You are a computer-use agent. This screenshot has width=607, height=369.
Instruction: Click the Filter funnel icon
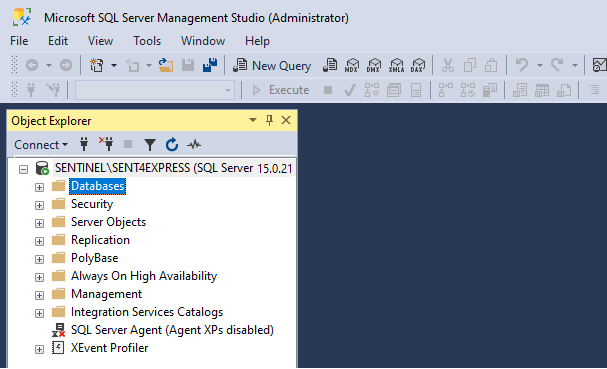point(149,145)
